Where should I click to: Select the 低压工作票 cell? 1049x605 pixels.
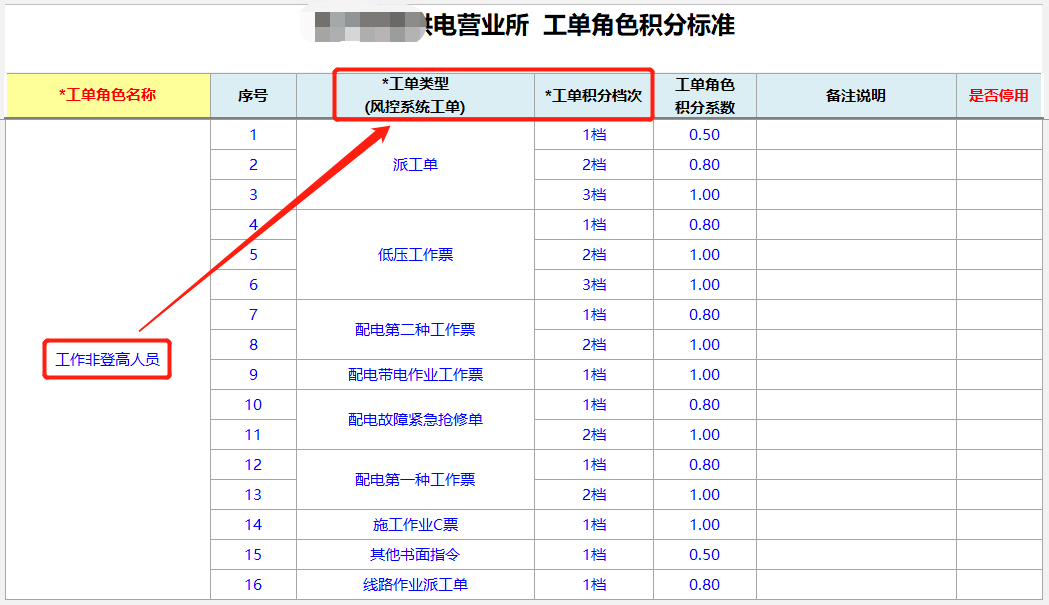coord(415,255)
